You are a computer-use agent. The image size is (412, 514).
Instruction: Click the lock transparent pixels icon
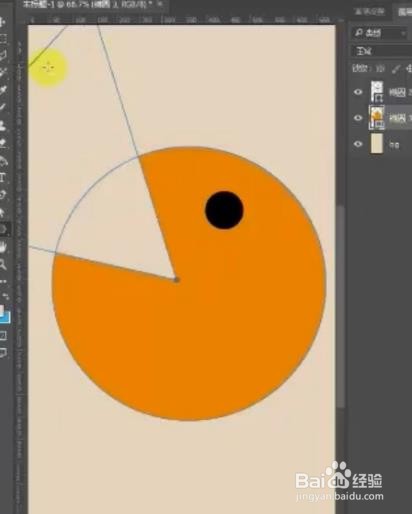[380, 69]
